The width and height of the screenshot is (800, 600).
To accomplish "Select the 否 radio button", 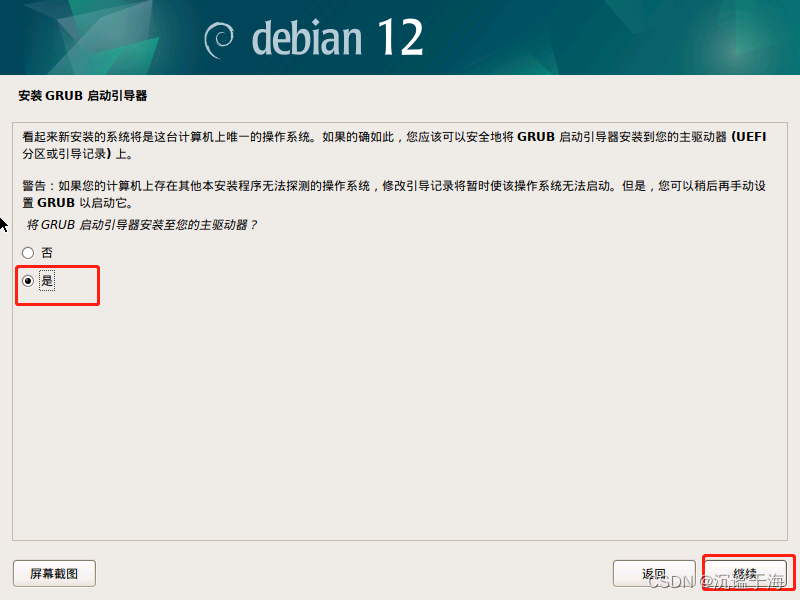I will point(28,253).
